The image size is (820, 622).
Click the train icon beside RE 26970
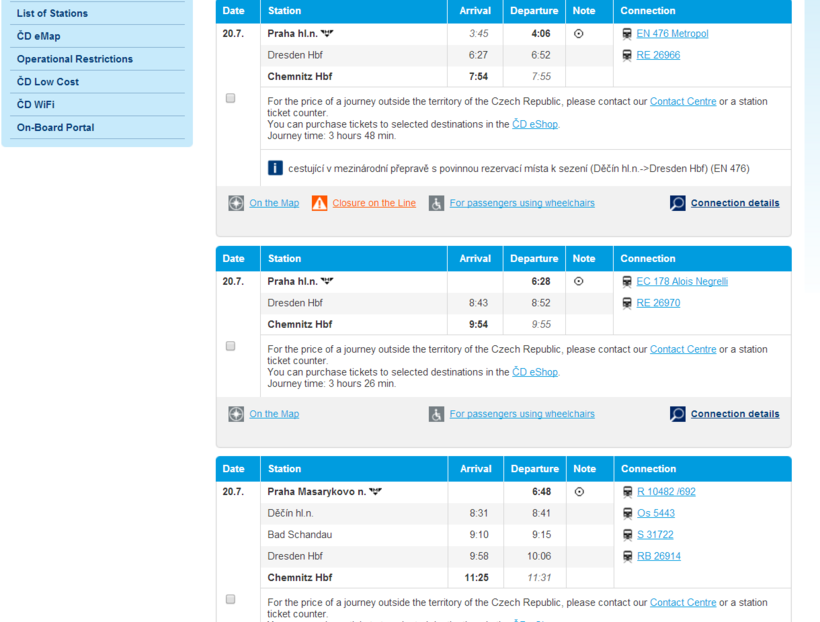(x=627, y=303)
